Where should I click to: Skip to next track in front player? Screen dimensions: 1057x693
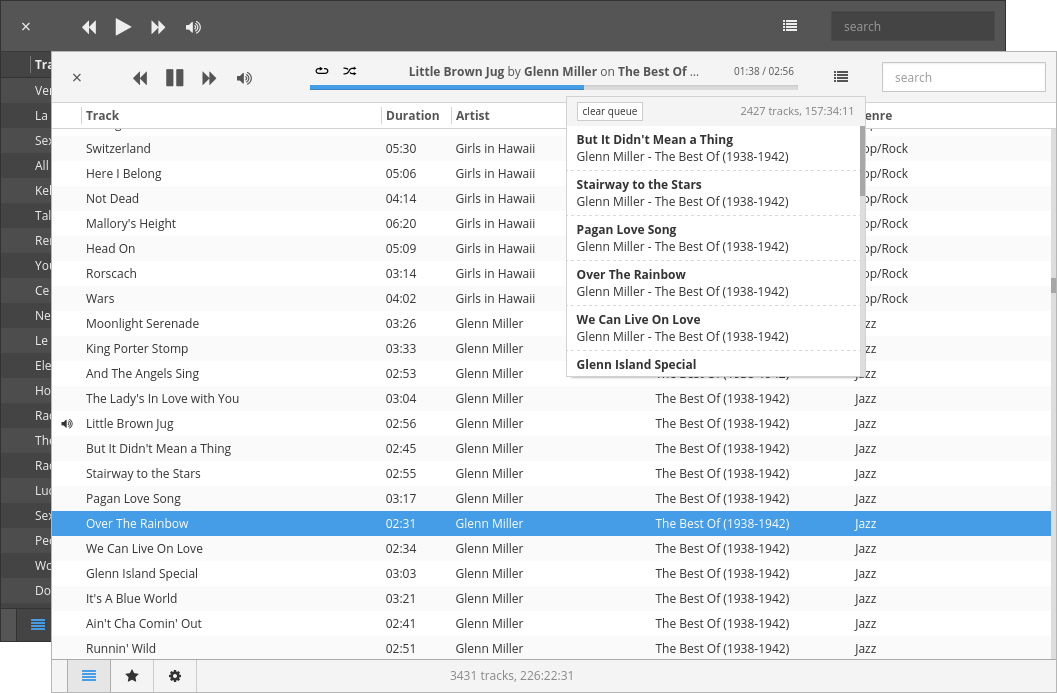(209, 78)
